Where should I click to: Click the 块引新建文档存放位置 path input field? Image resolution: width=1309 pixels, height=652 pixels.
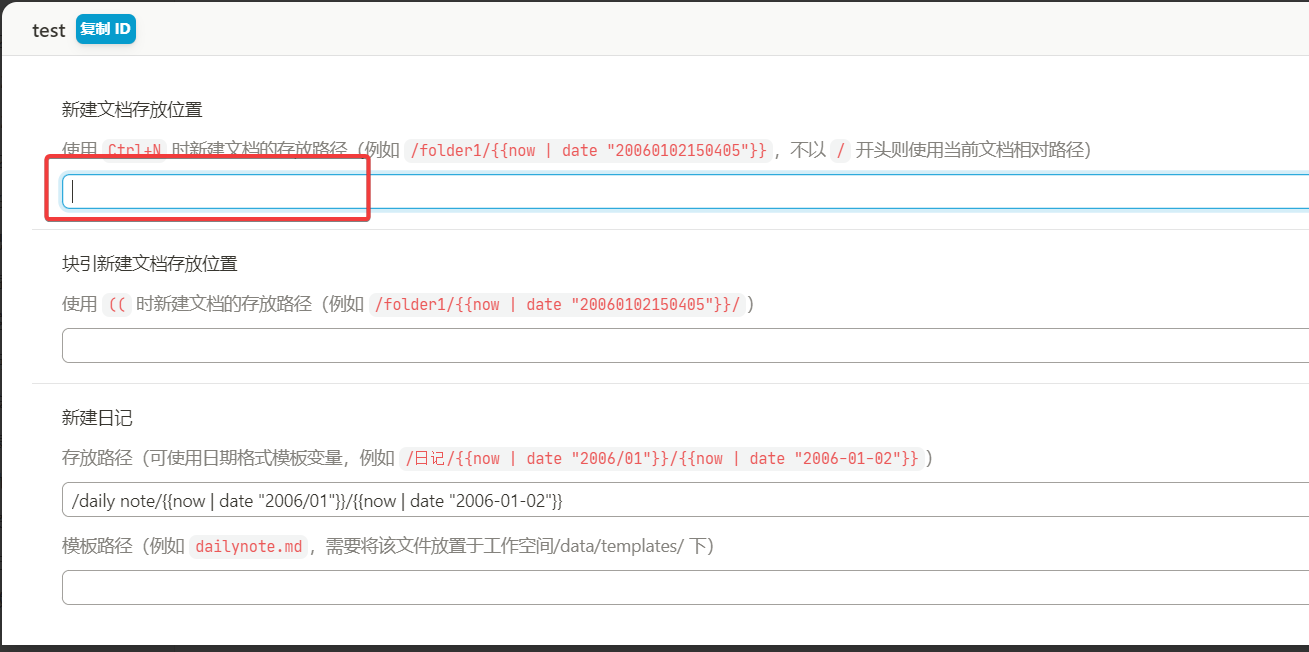click(686, 345)
